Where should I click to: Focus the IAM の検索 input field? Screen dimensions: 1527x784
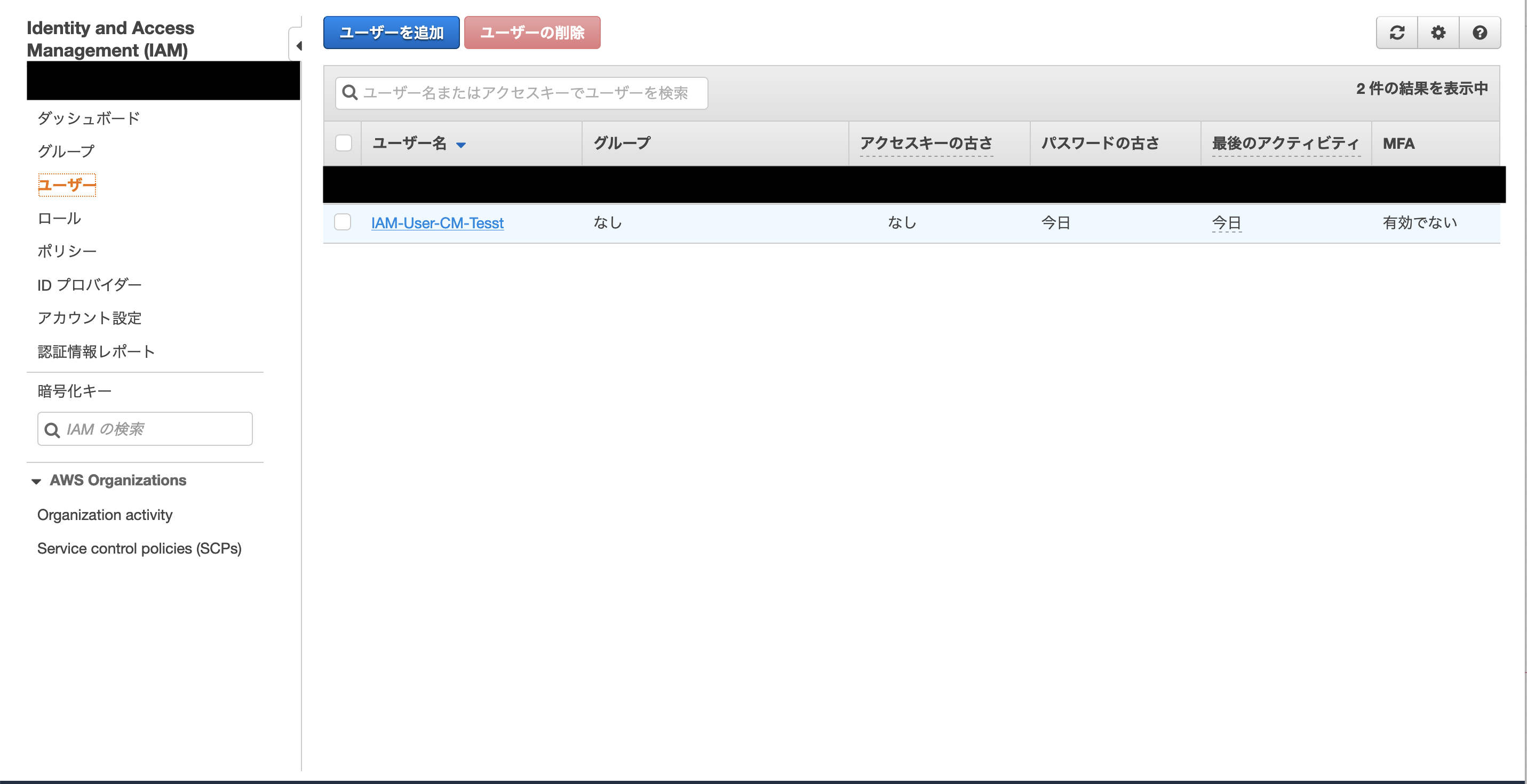pos(145,429)
